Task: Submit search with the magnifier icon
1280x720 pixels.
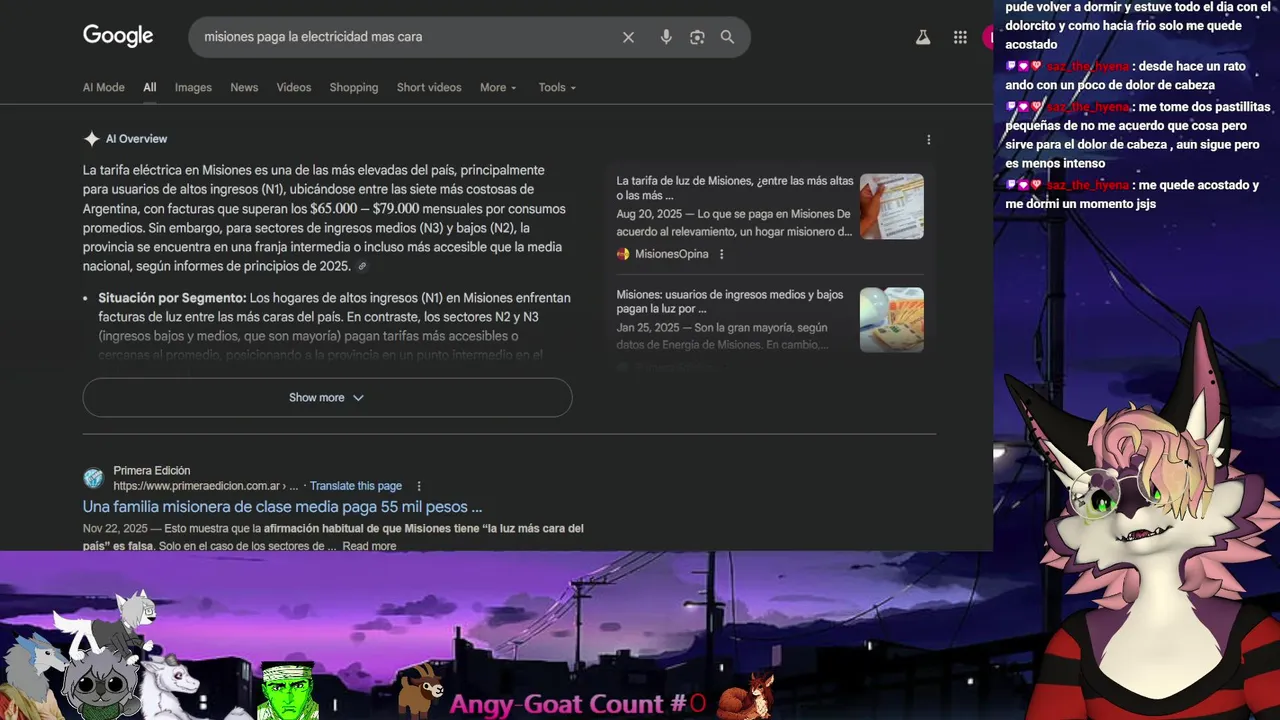Action: coord(727,37)
